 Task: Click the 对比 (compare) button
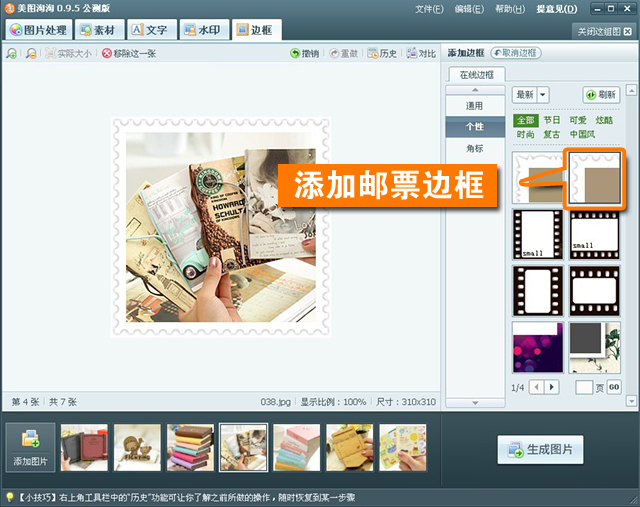pyautogui.click(x=421, y=53)
